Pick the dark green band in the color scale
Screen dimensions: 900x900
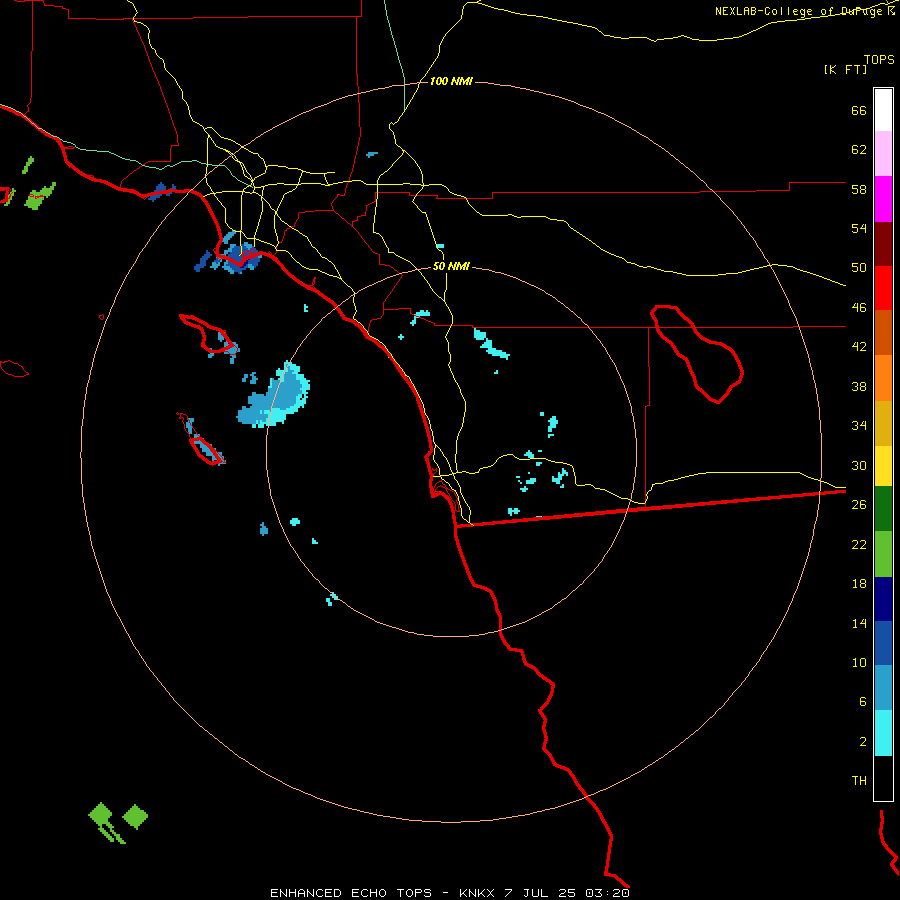pyautogui.click(x=883, y=509)
